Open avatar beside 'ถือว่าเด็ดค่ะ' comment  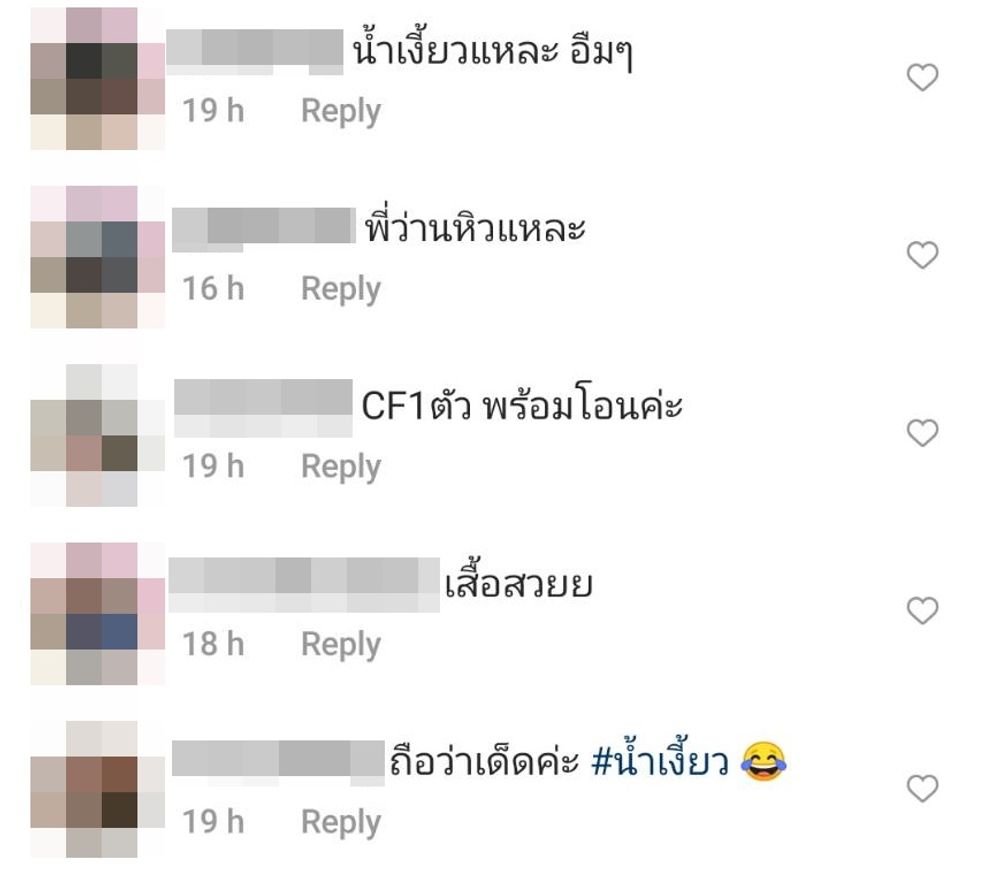pos(98,789)
